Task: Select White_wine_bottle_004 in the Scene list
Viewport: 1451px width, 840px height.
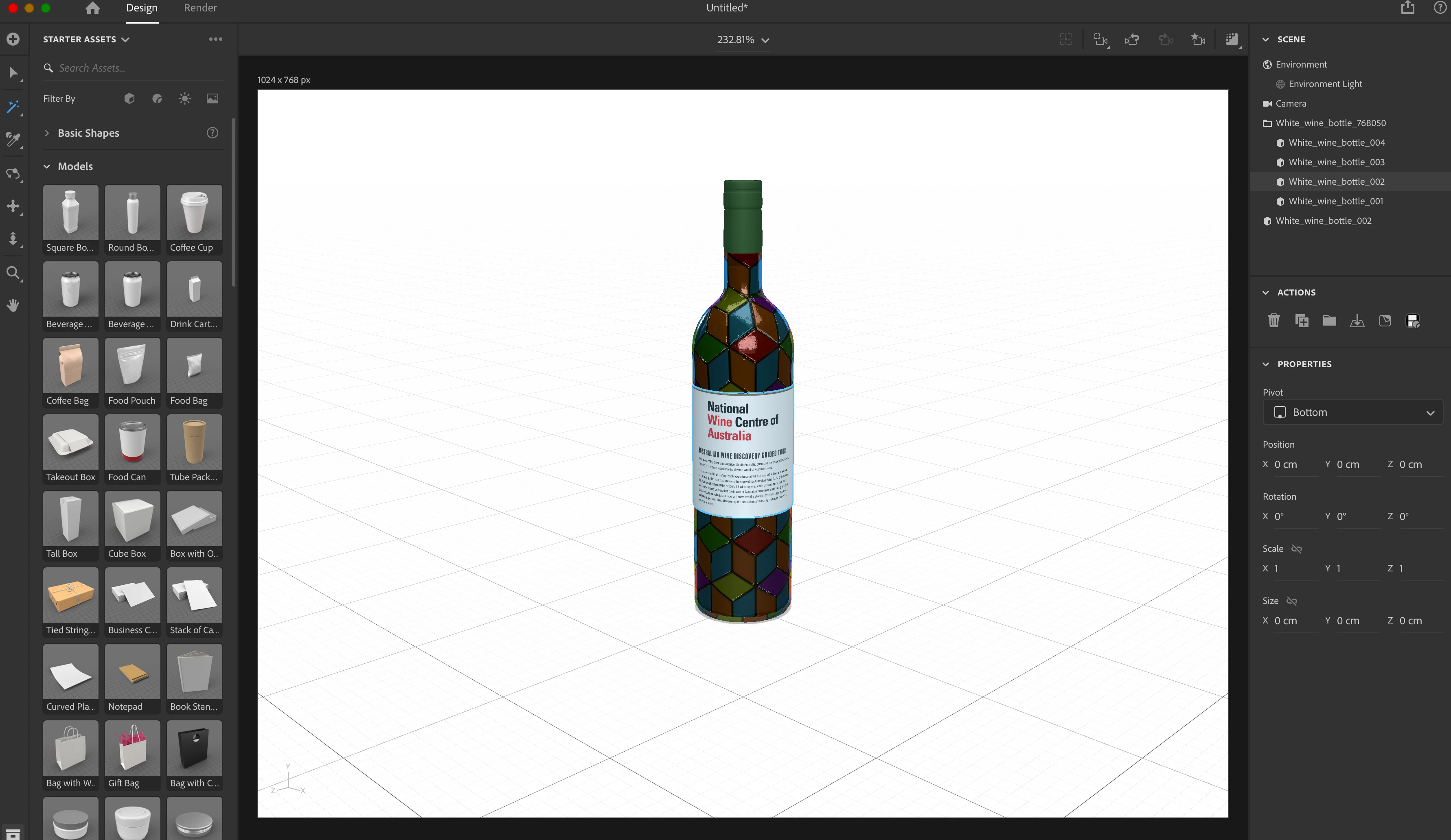Action: (x=1336, y=142)
